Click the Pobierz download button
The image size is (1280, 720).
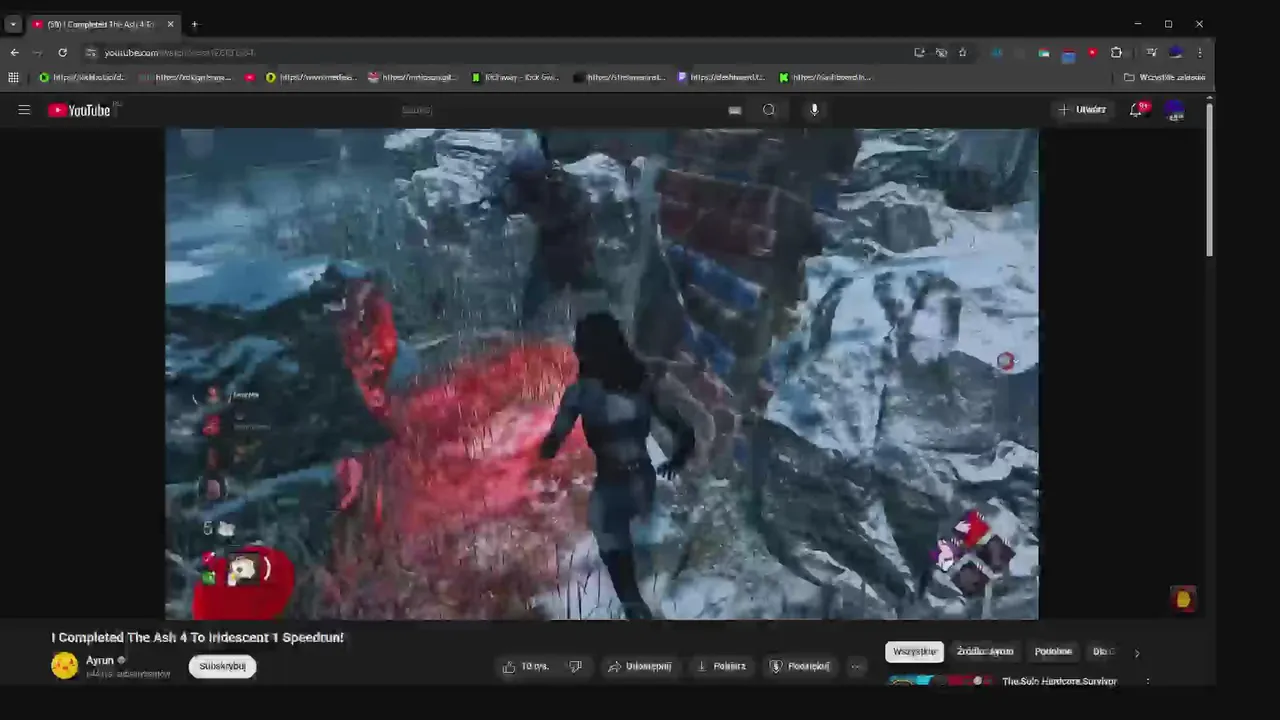(722, 666)
